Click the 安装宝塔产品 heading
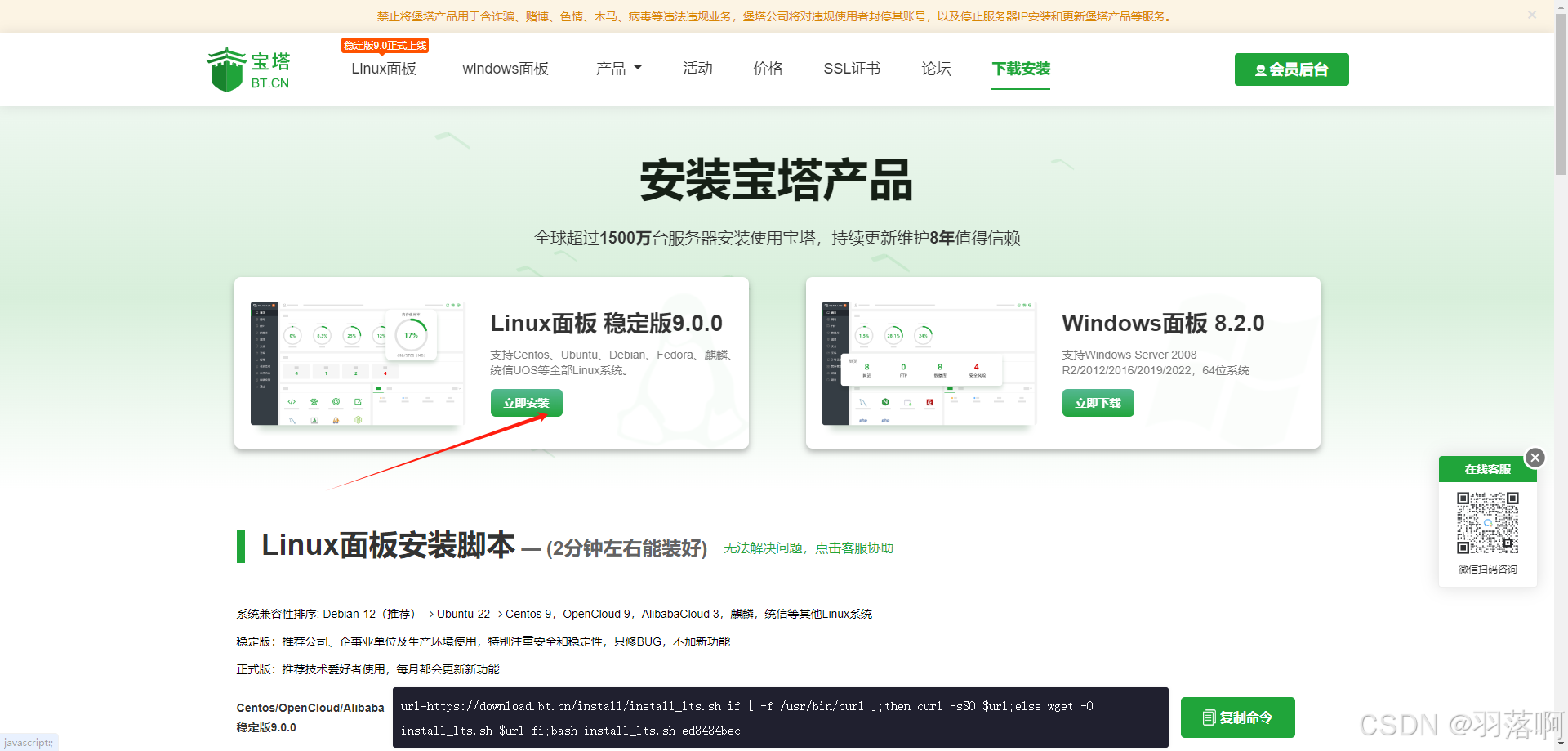The width and height of the screenshot is (1568, 751). [x=777, y=180]
